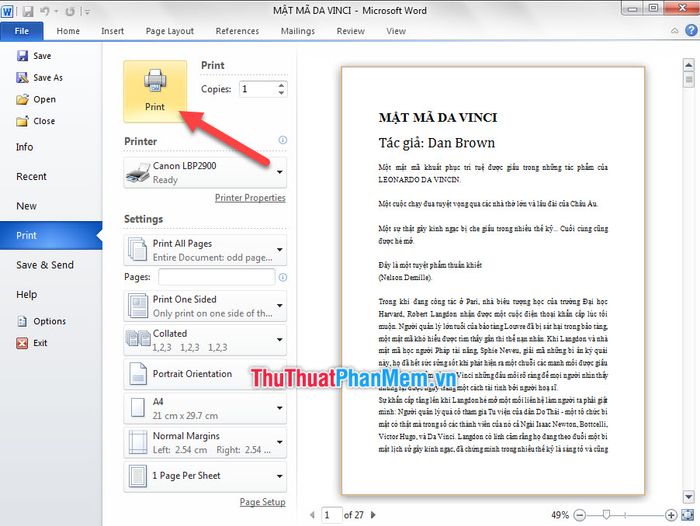Screen dimensions: 700x526
Task: Click preview scrollbar down arrow
Action: pos(689,496)
